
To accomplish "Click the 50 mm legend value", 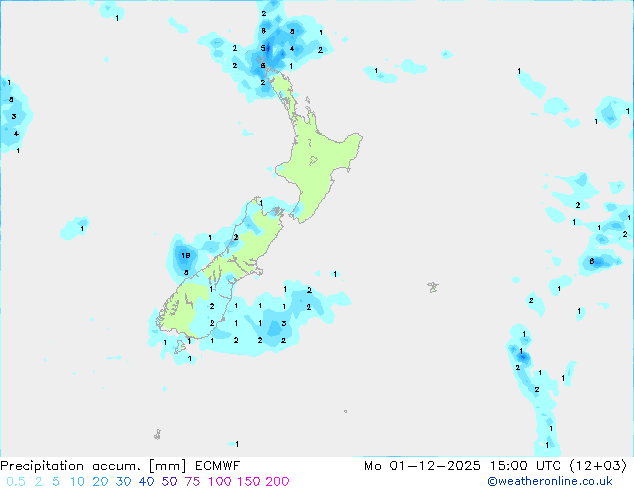I will [169, 482].
